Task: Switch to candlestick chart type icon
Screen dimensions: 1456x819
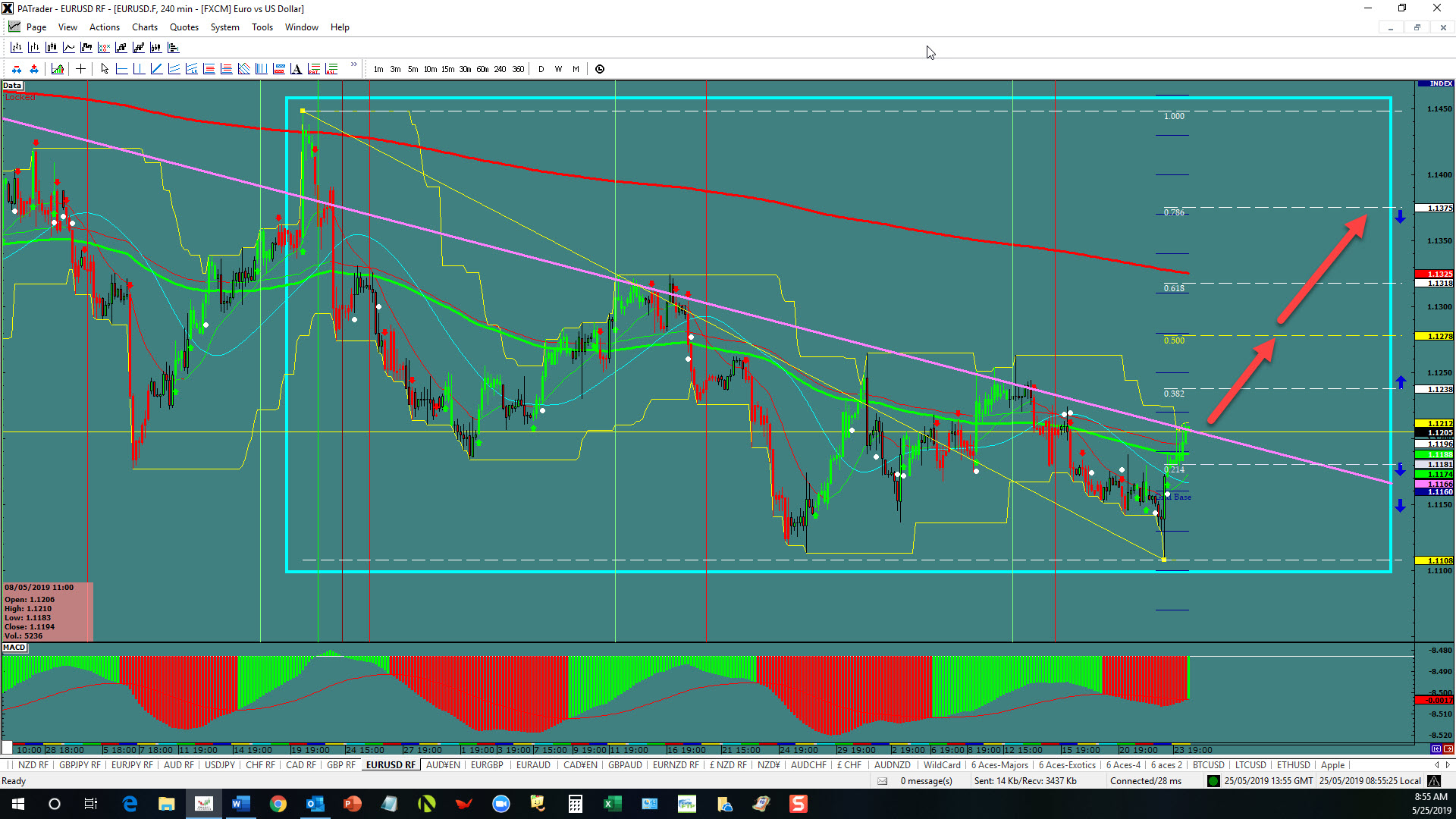Action: point(51,47)
